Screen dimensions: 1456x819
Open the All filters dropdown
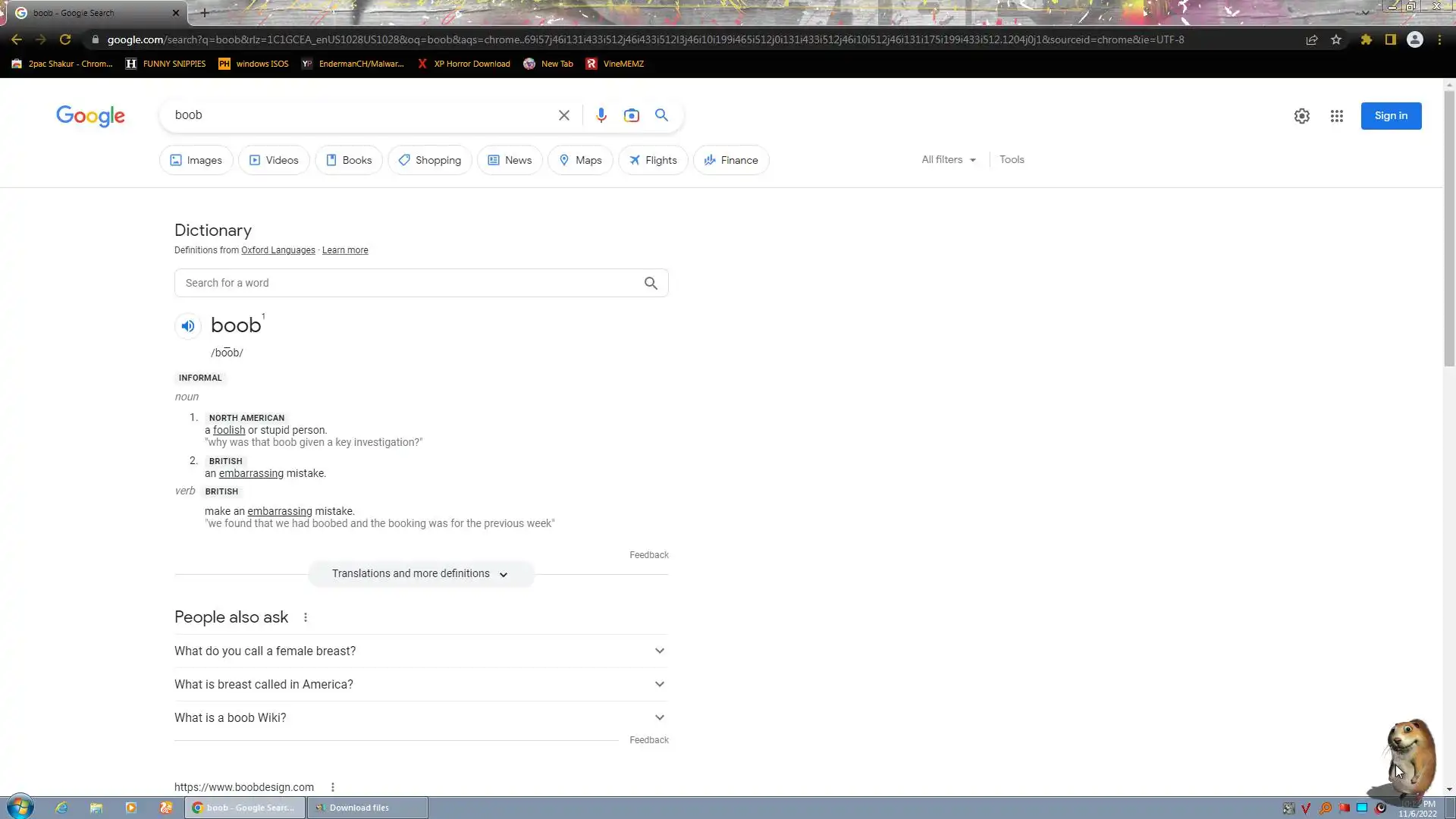click(x=948, y=160)
